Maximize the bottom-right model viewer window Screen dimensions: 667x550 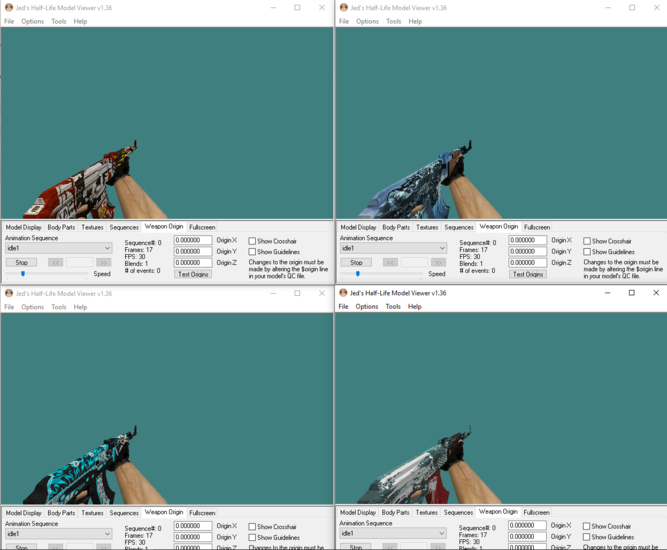click(x=631, y=293)
